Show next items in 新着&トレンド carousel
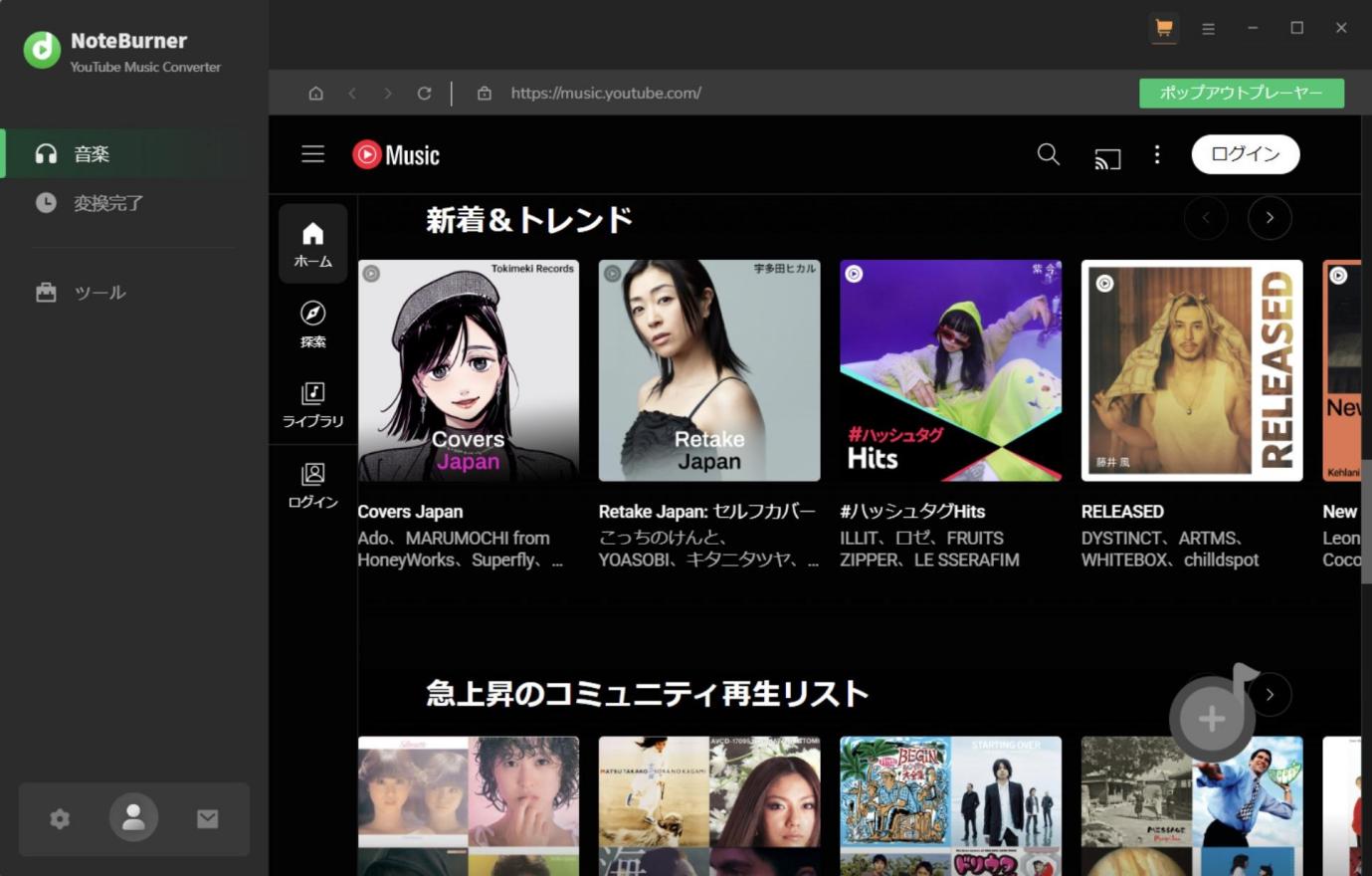 pos(1270,218)
